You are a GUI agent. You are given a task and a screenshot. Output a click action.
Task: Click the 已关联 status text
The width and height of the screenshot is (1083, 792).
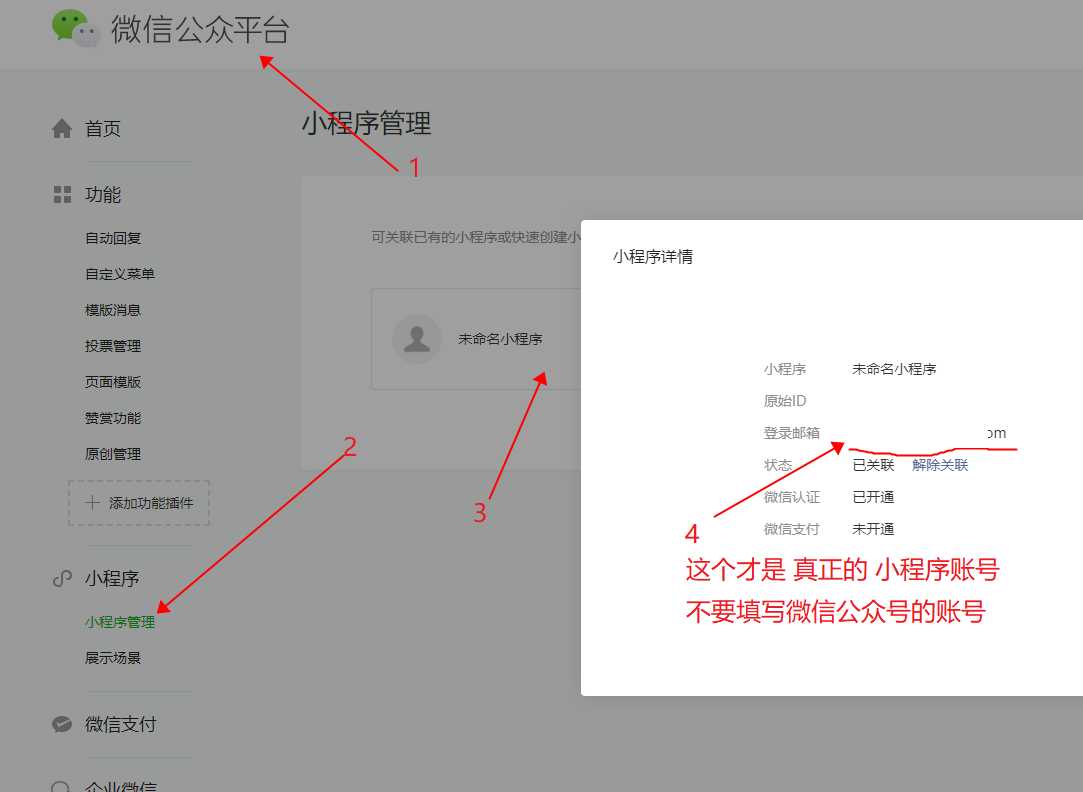(874, 465)
